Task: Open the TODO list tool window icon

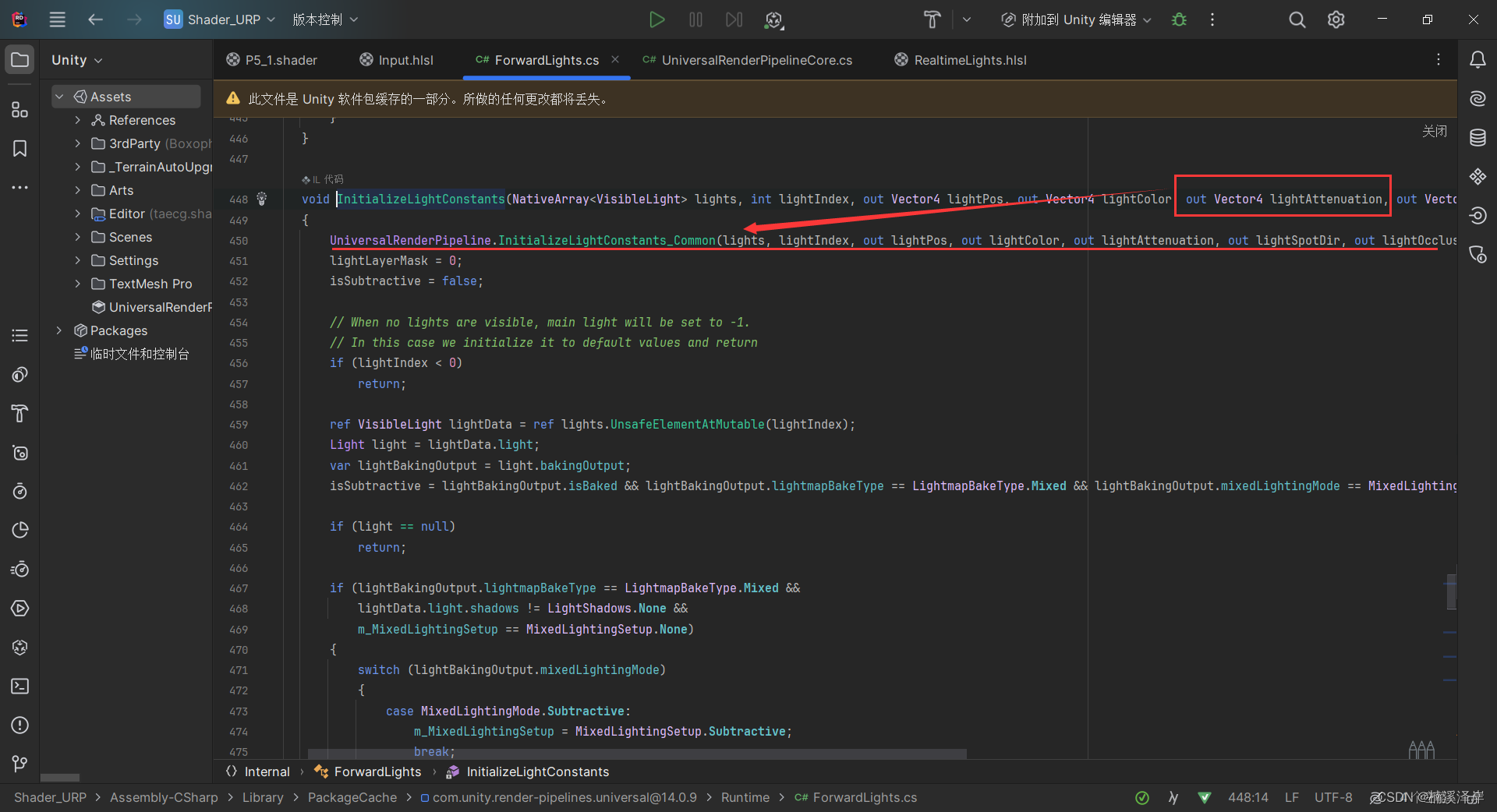Action: tap(20, 336)
